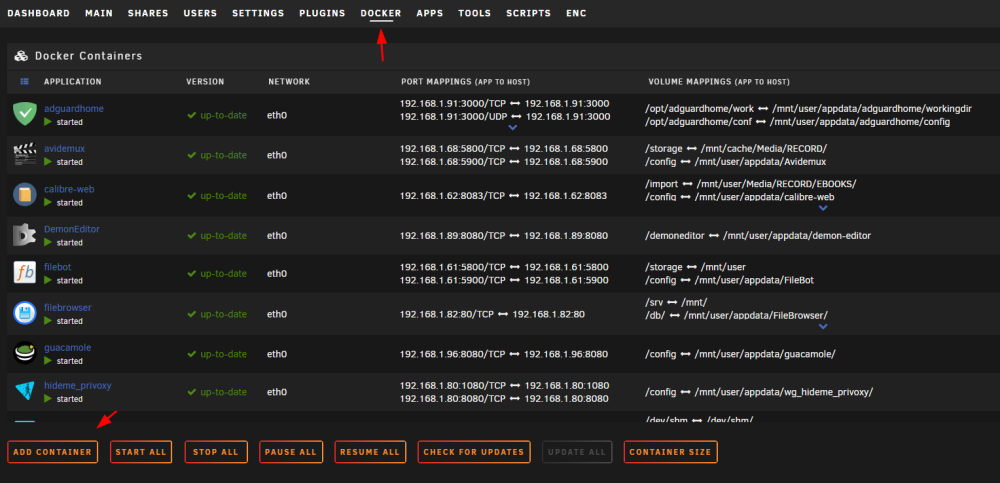This screenshot has height=483, width=1000.
Task: Open the calibre-web container link
Action: (70, 189)
